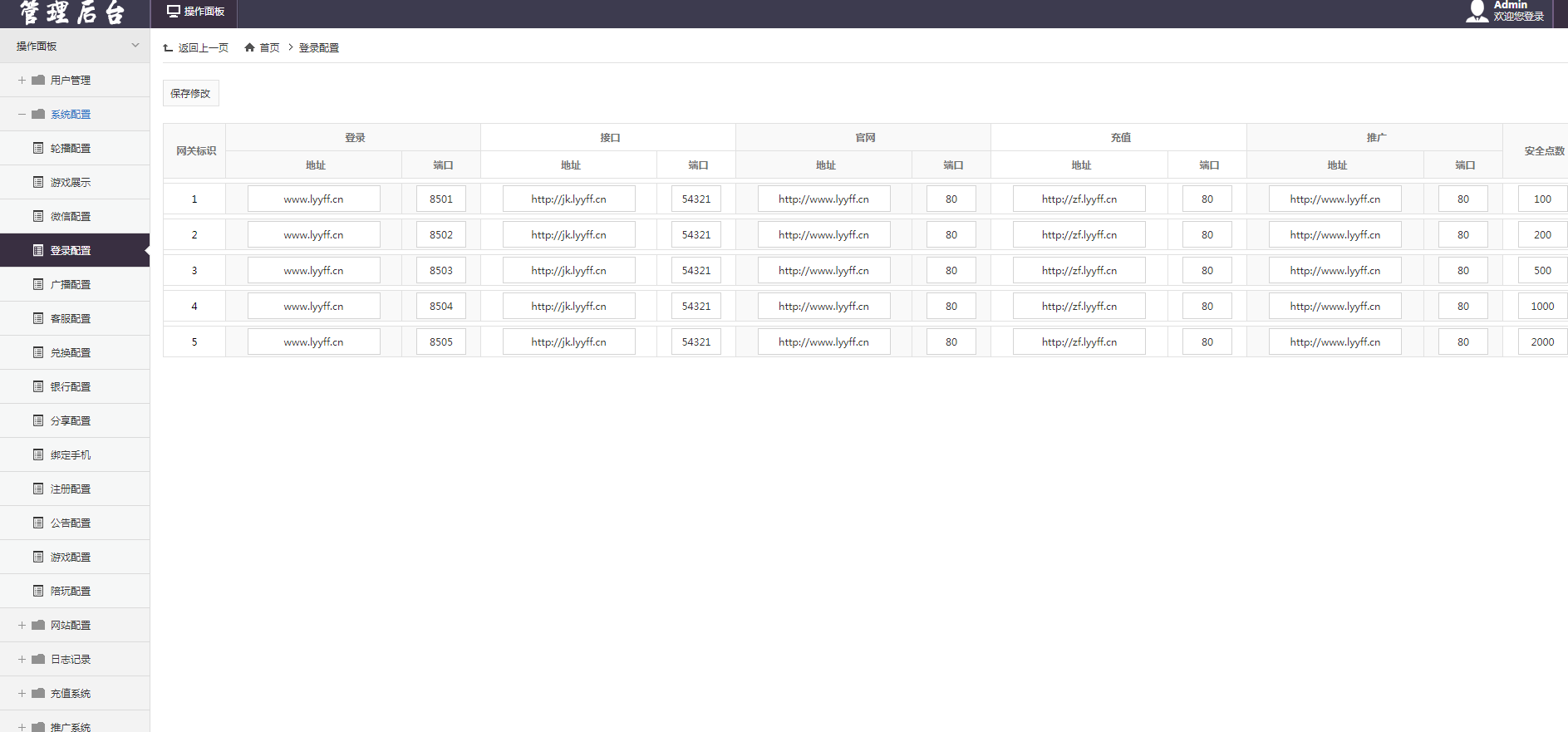Image resolution: width=1568 pixels, height=732 pixels.
Task: Focus gateway 3 接口 address field
Action: pyautogui.click(x=568, y=271)
